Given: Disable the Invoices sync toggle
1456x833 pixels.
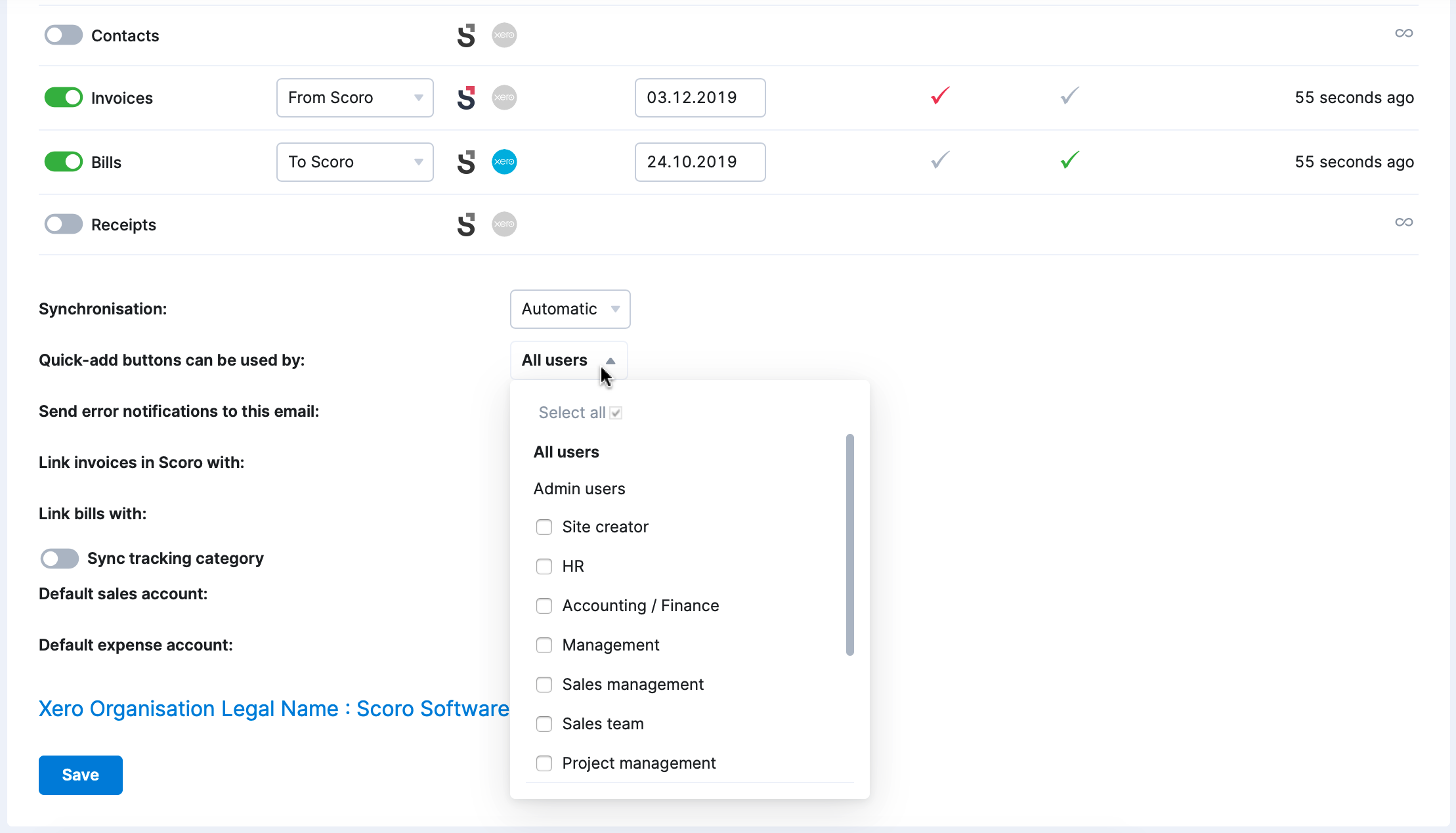Looking at the screenshot, I should 64,97.
